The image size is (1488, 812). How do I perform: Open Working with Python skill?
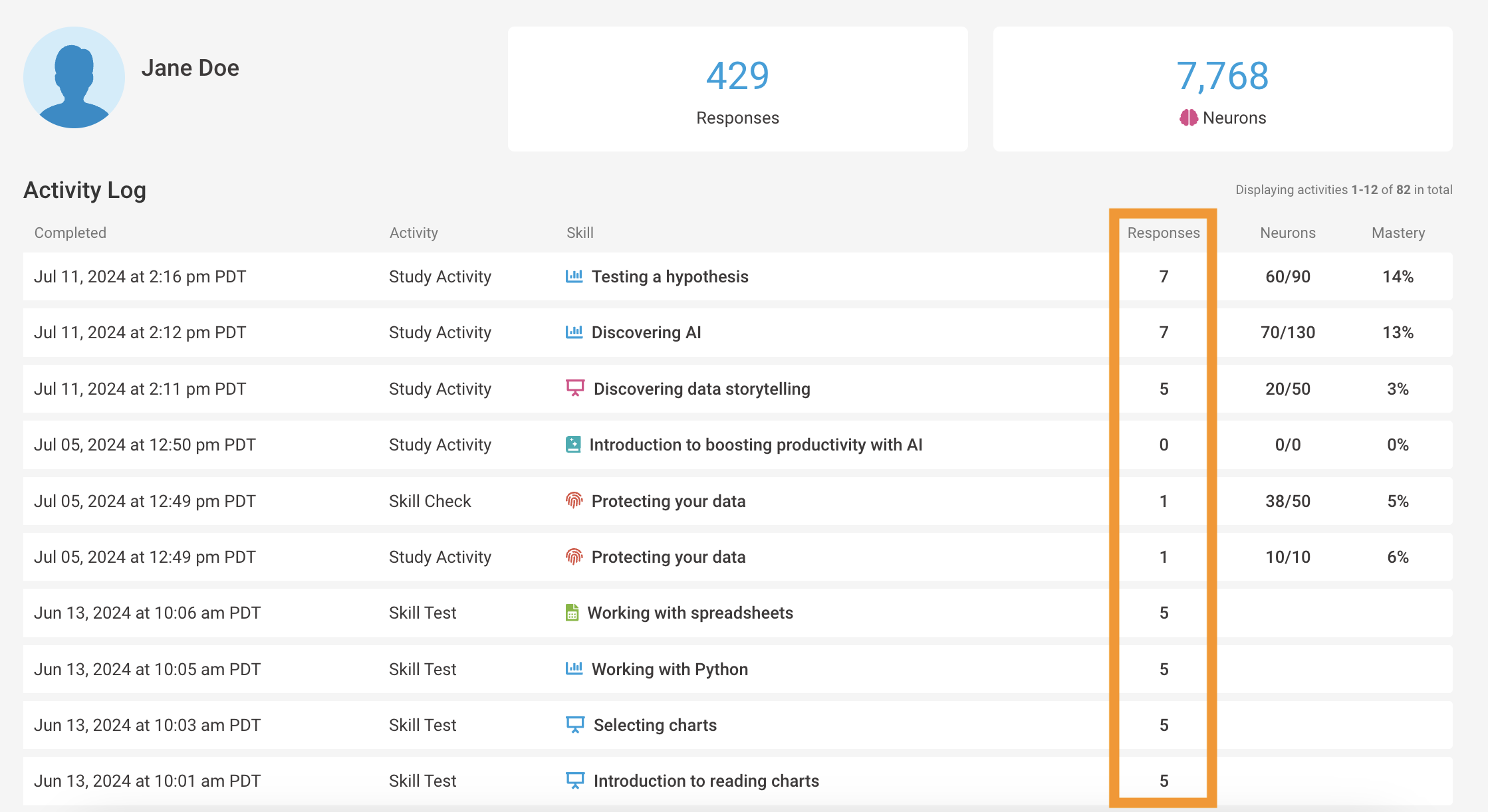[670, 669]
